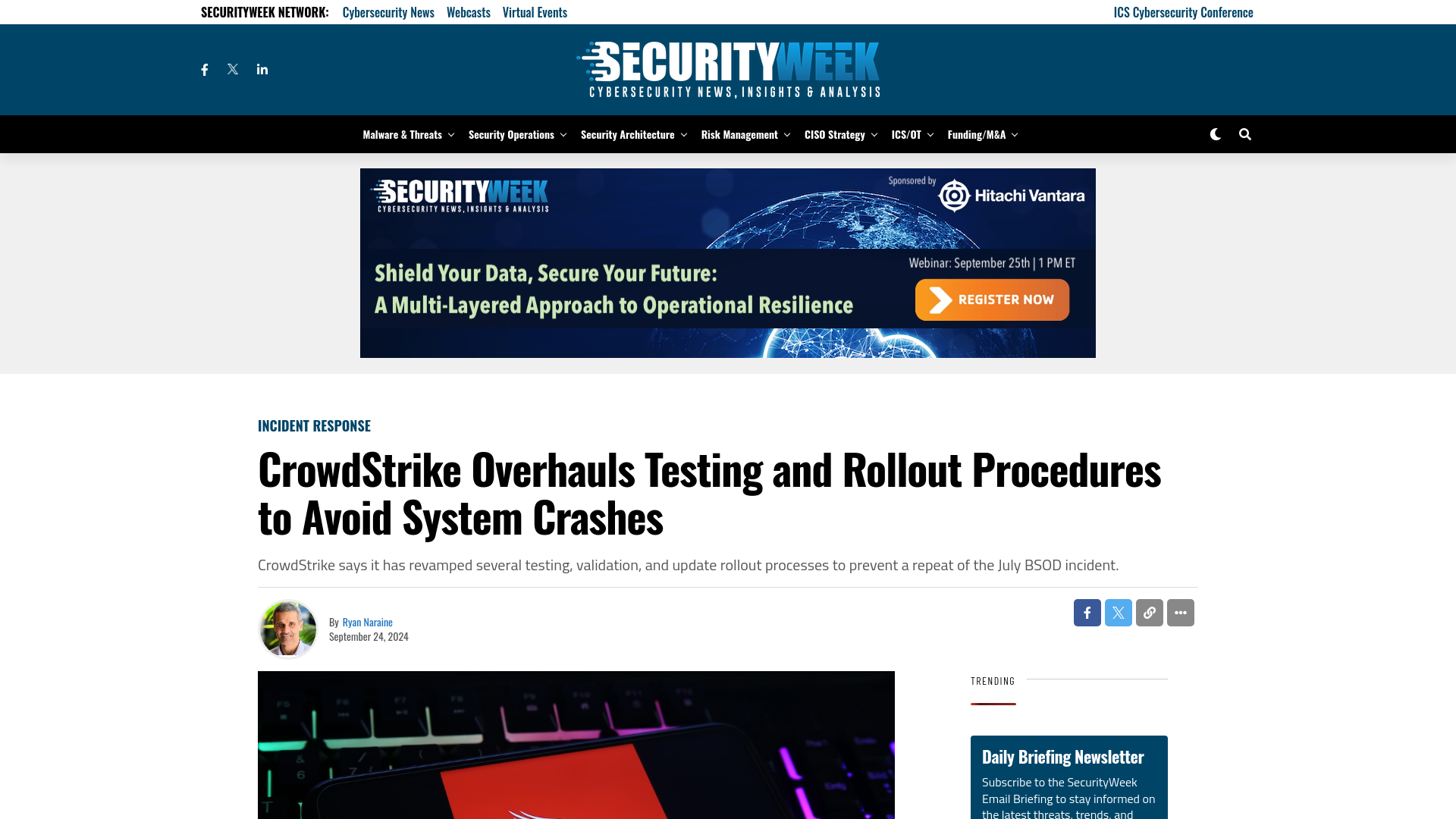Click author link Ryan Naraine
This screenshot has height=819, width=1456.
[367, 621]
